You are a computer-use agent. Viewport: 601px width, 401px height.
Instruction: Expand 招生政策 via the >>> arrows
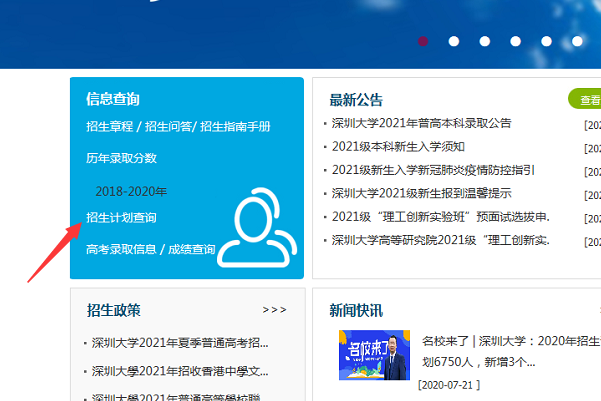(274, 310)
